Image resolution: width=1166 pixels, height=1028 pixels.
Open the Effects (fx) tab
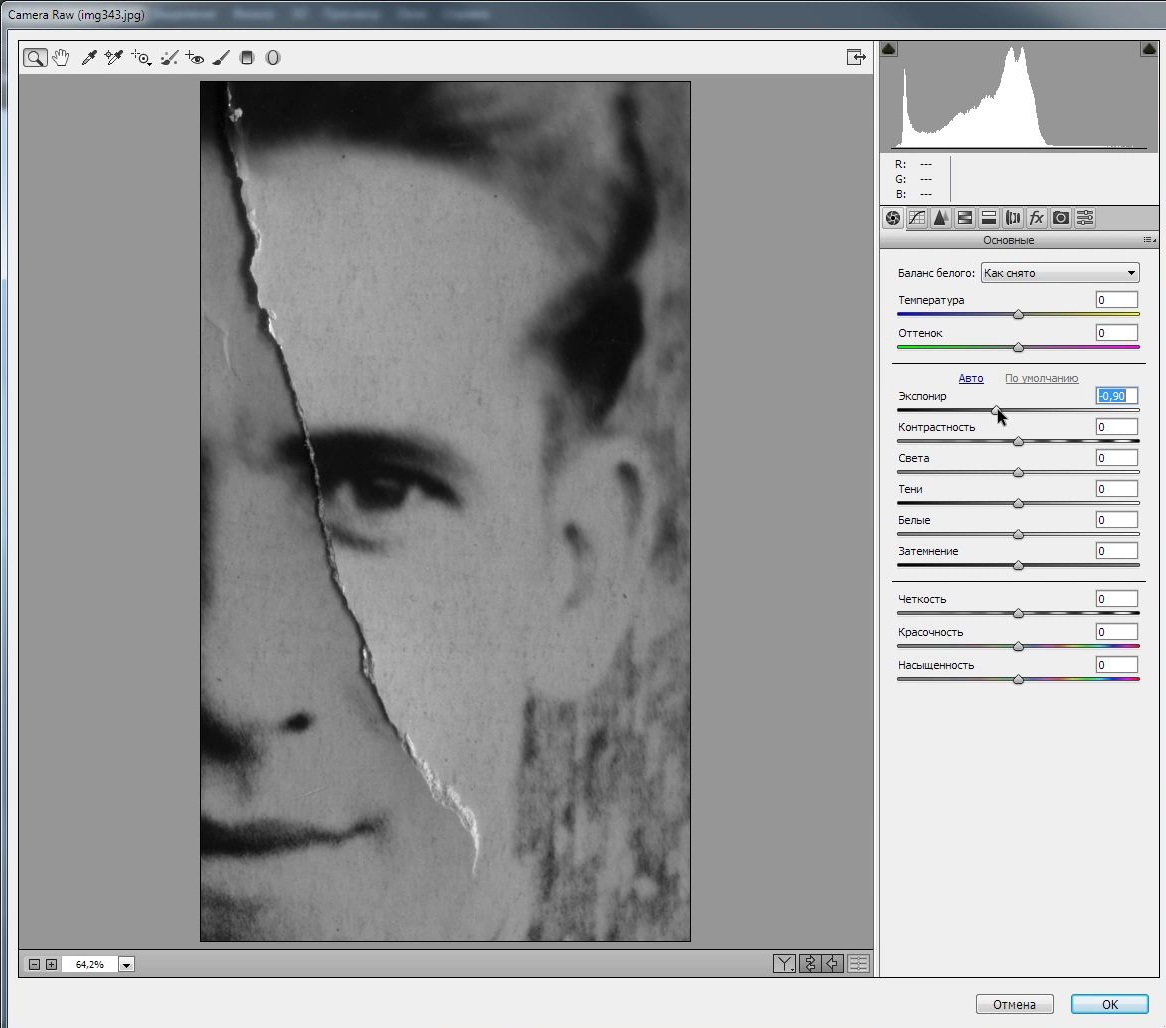click(1037, 218)
